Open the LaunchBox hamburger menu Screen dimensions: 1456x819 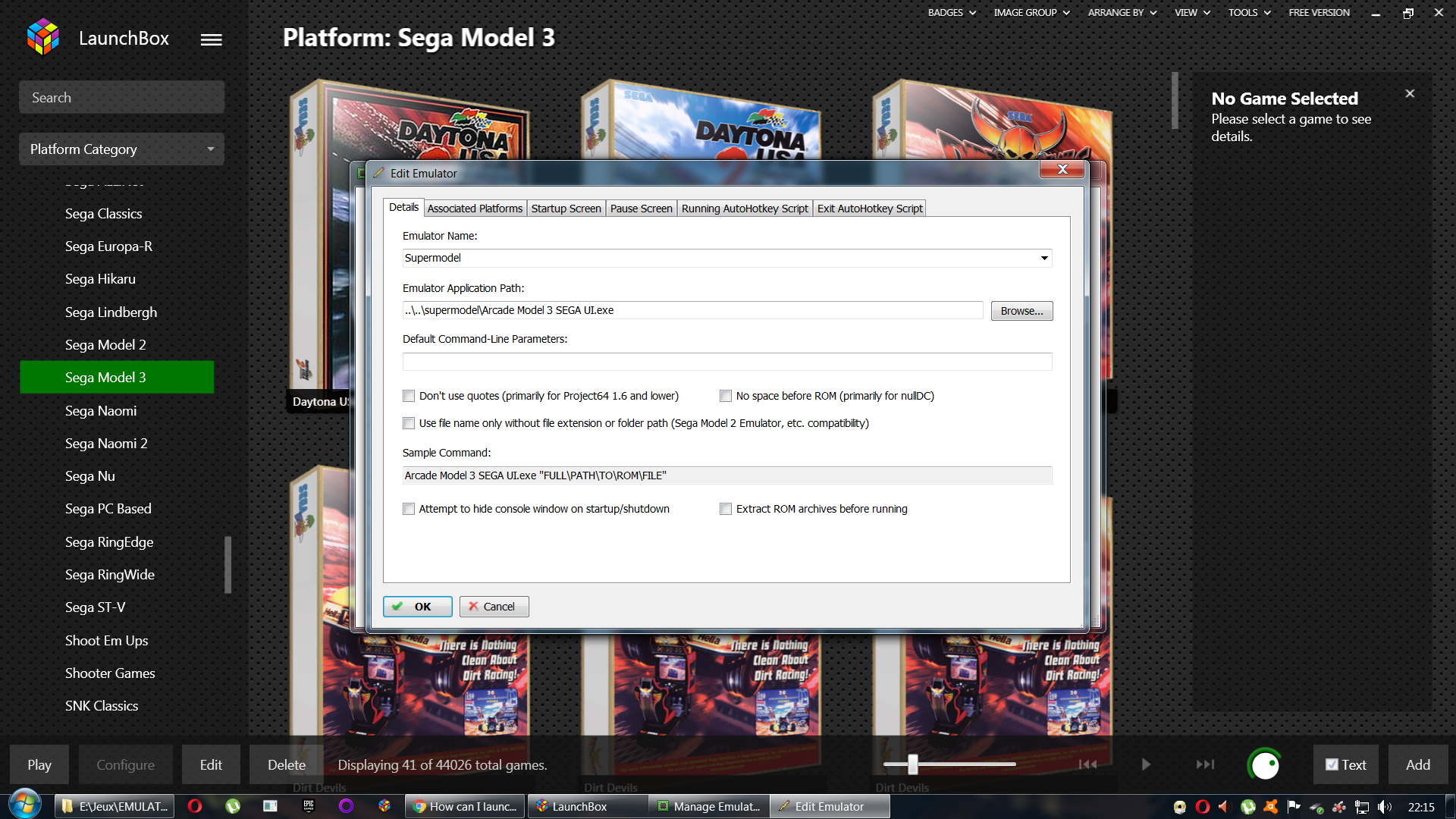click(211, 39)
